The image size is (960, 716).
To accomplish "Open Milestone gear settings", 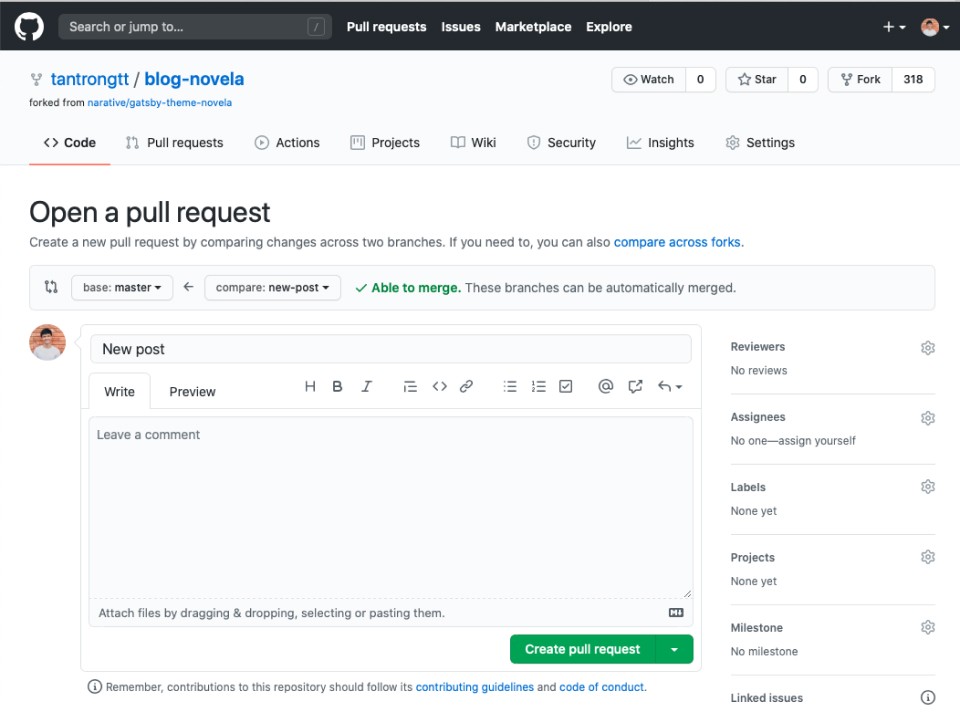I will click(x=928, y=628).
